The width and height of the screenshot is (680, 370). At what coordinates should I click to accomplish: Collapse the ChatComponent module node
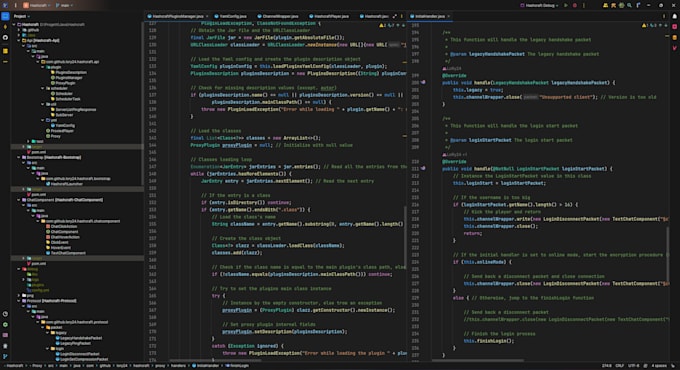tap(19, 200)
